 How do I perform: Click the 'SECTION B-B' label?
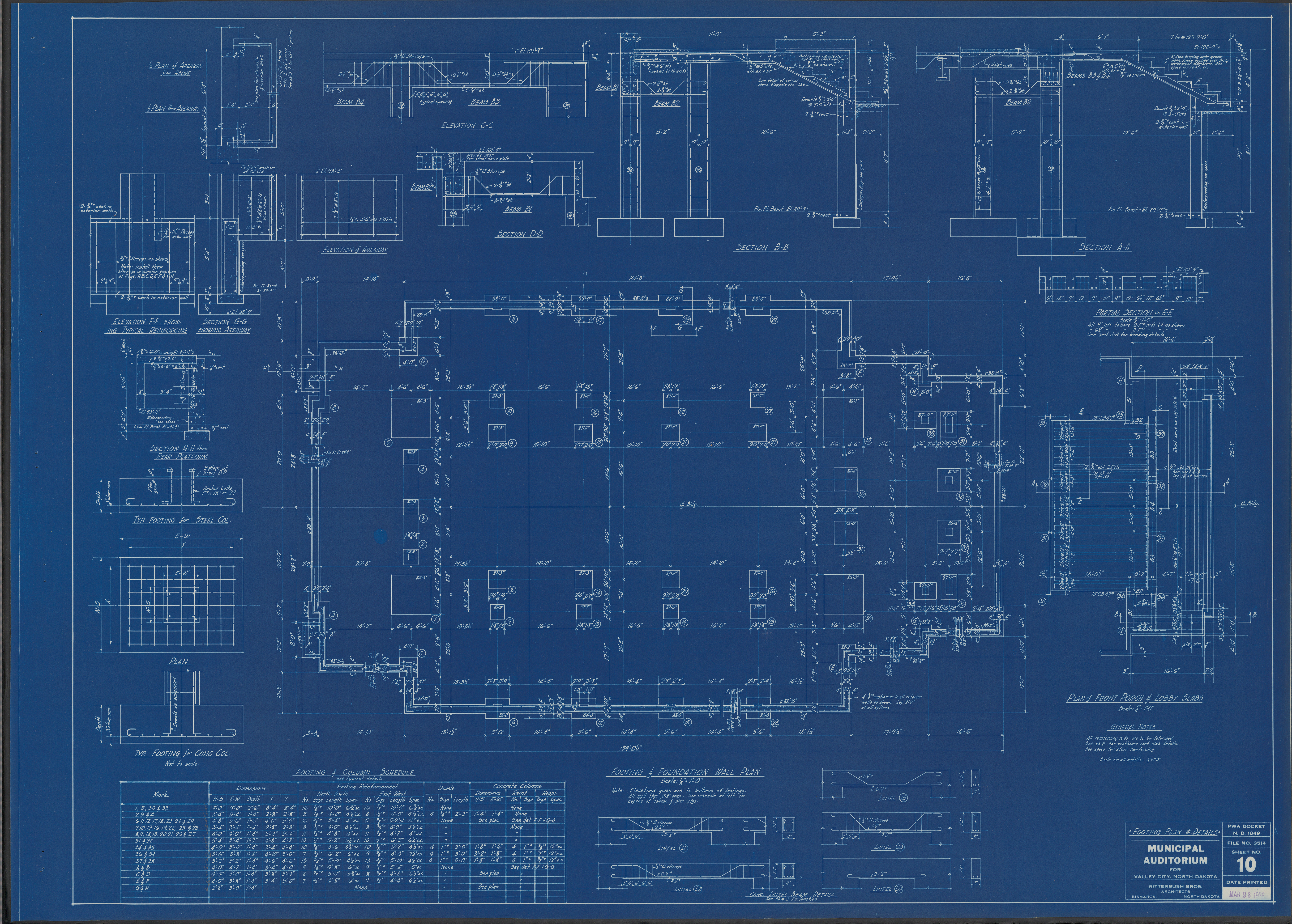tap(761, 247)
